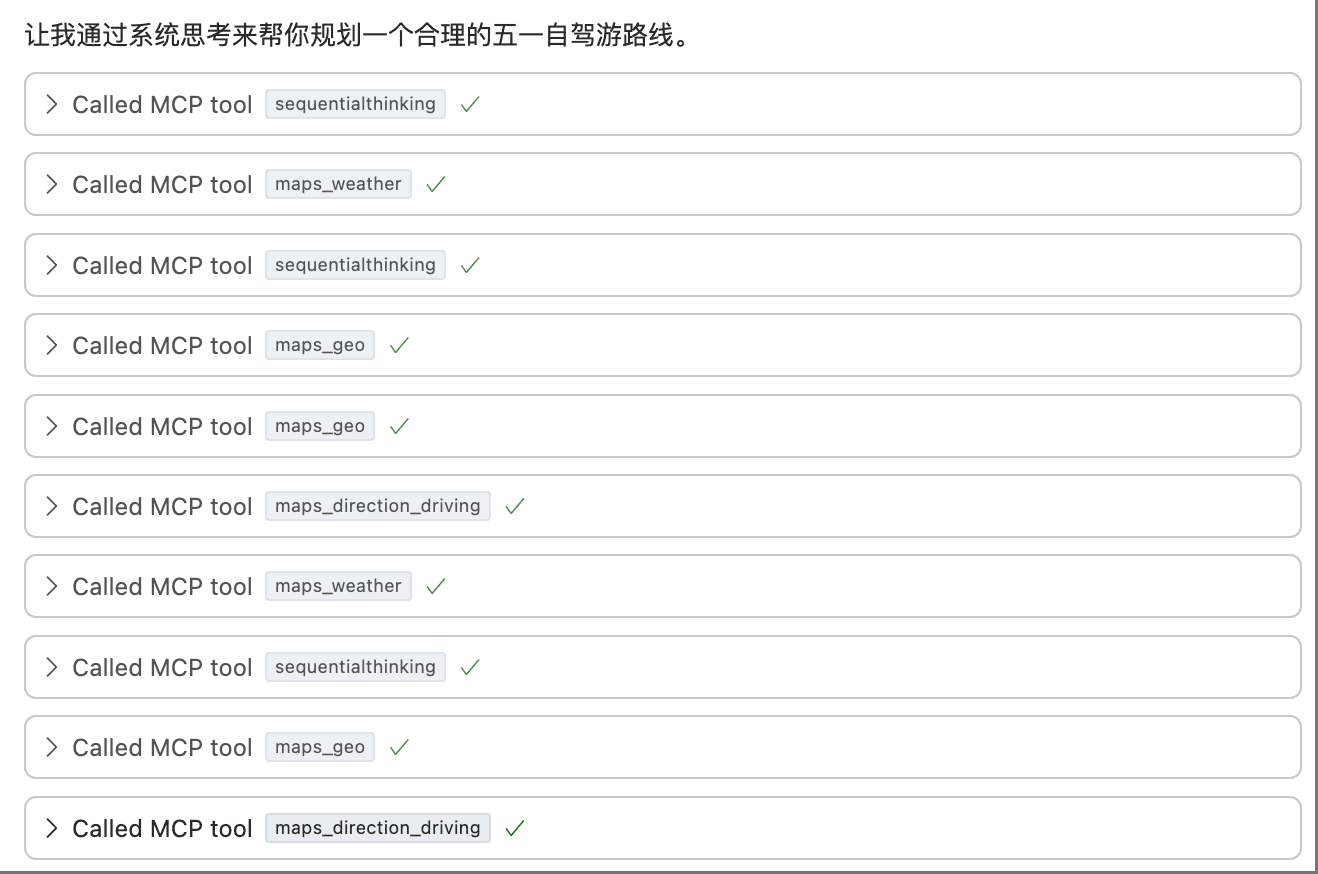Viewport: 1318px width, 874px height.
Task: Click the checkmark beside the last maps_geo badge
Action: [x=398, y=747]
